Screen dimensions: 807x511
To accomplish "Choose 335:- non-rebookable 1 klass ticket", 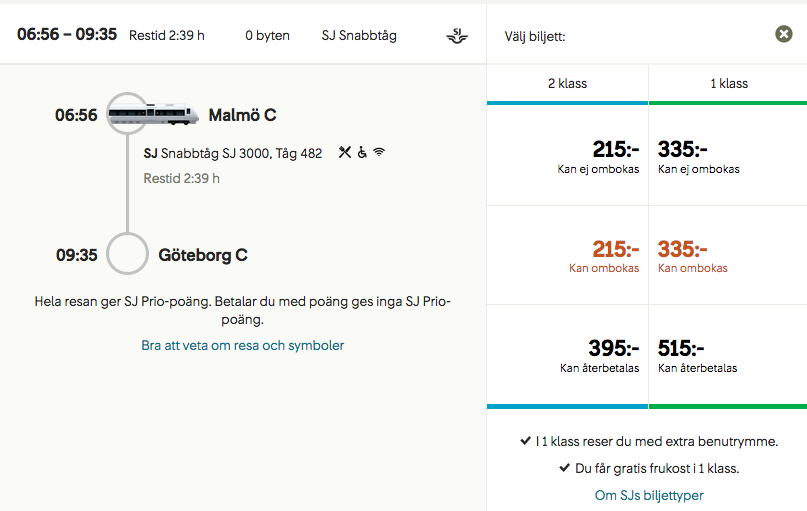I will [728, 156].
